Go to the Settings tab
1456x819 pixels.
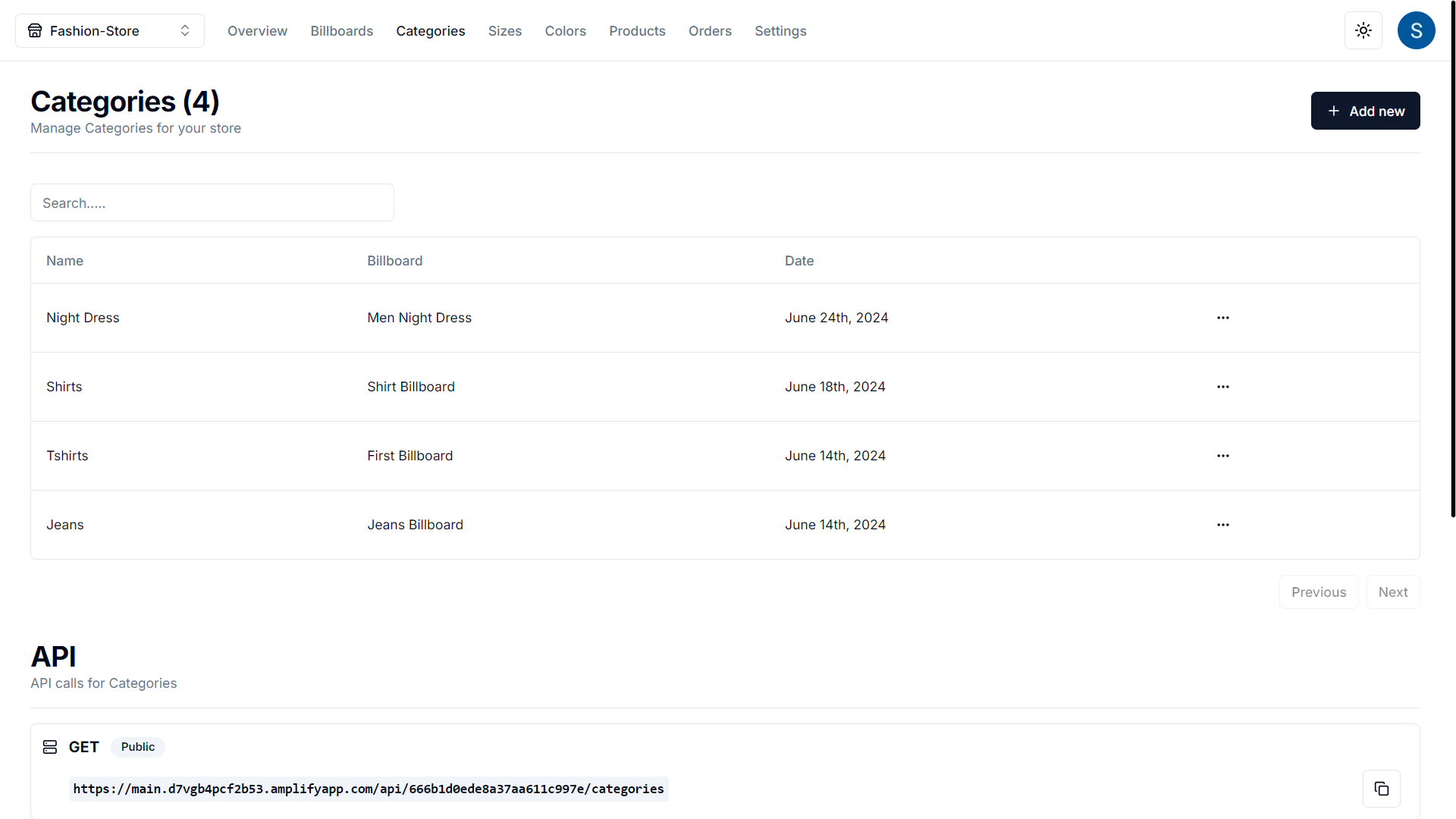point(780,31)
